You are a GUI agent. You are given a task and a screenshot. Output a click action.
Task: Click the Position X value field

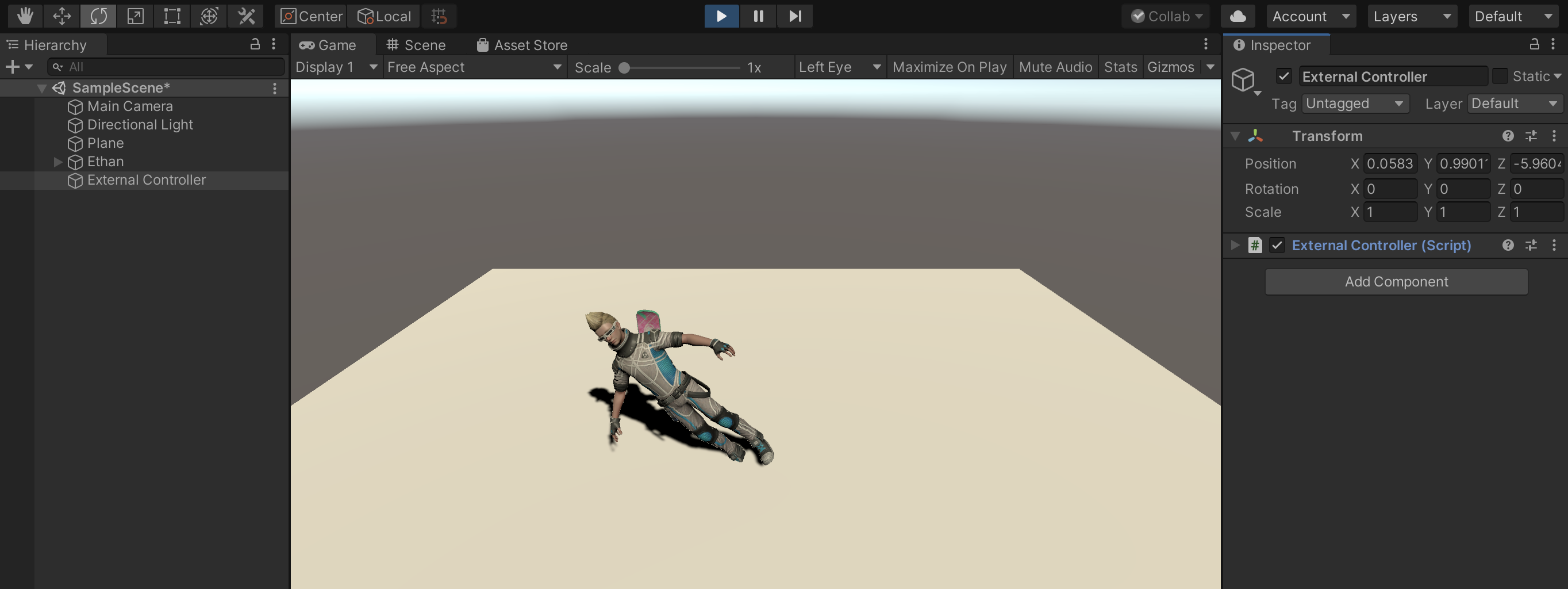tap(1390, 164)
